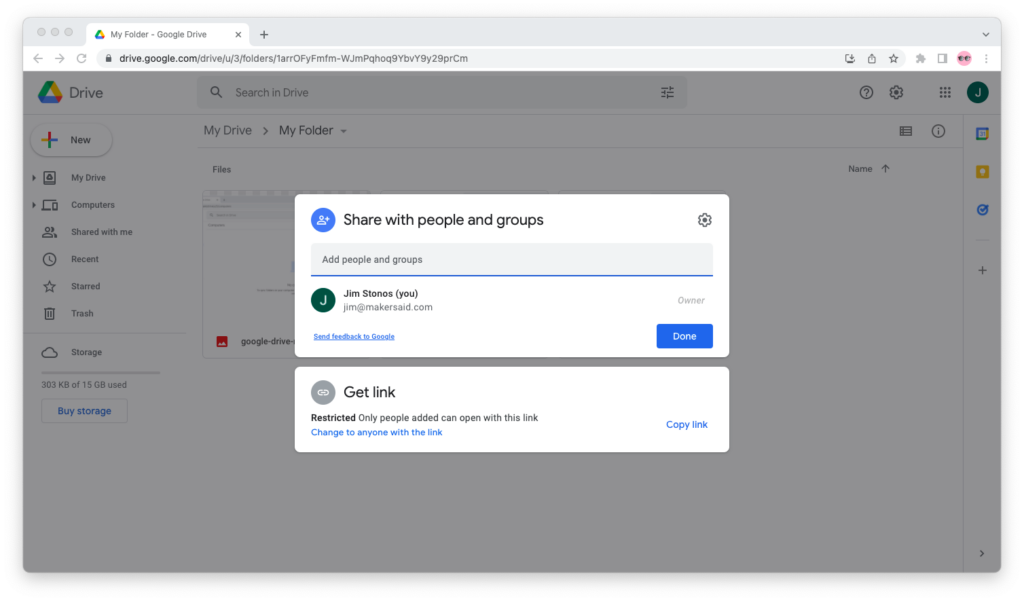Toggle Chrome side panel

click(x=942, y=58)
